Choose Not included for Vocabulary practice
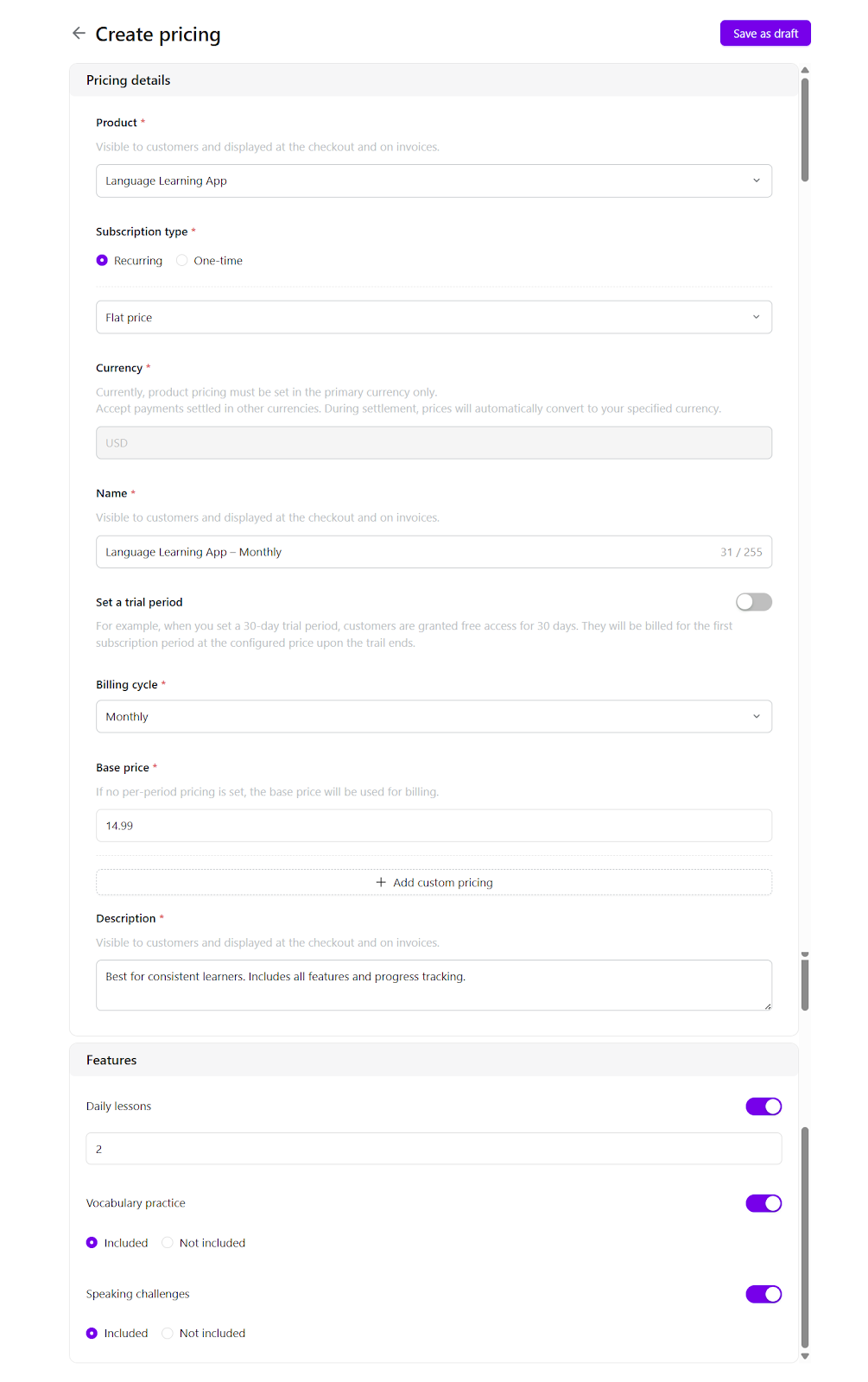Image resolution: width=868 pixels, height=1382 pixels. (x=168, y=1243)
